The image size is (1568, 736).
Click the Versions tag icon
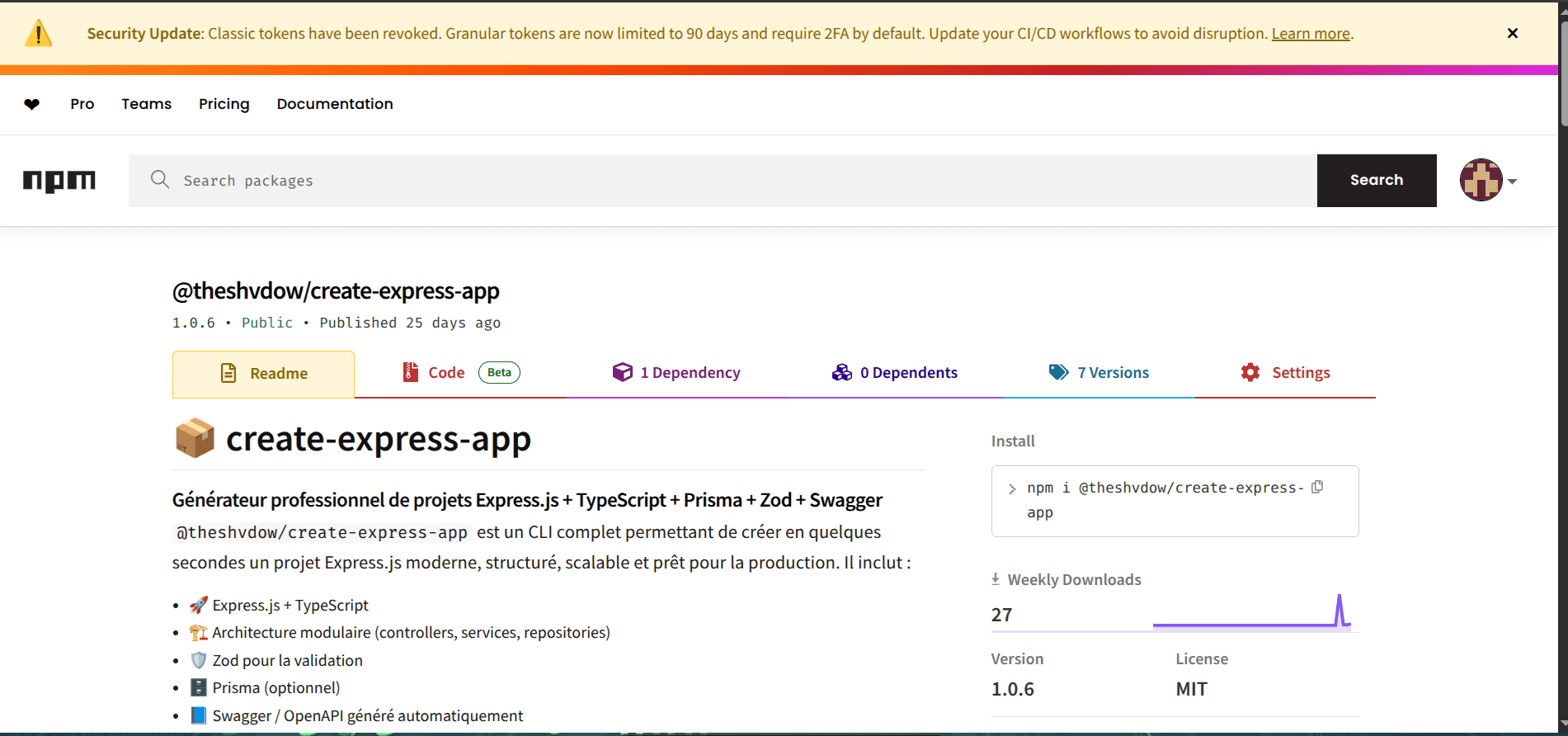1058,372
